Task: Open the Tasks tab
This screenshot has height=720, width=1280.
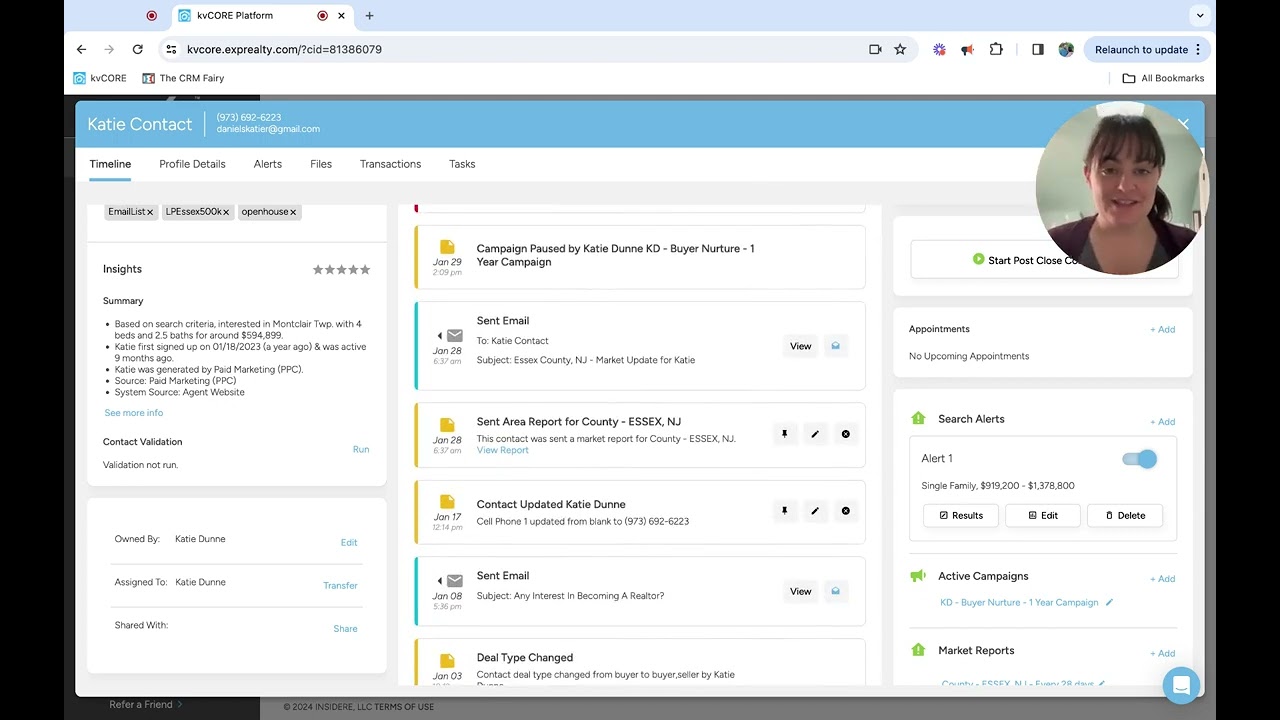Action: (x=462, y=164)
